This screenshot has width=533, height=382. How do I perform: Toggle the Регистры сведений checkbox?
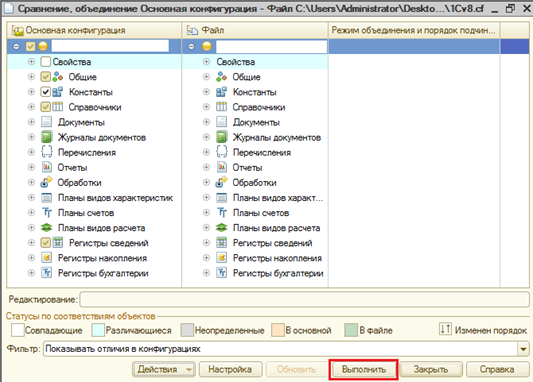(x=46, y=243)
